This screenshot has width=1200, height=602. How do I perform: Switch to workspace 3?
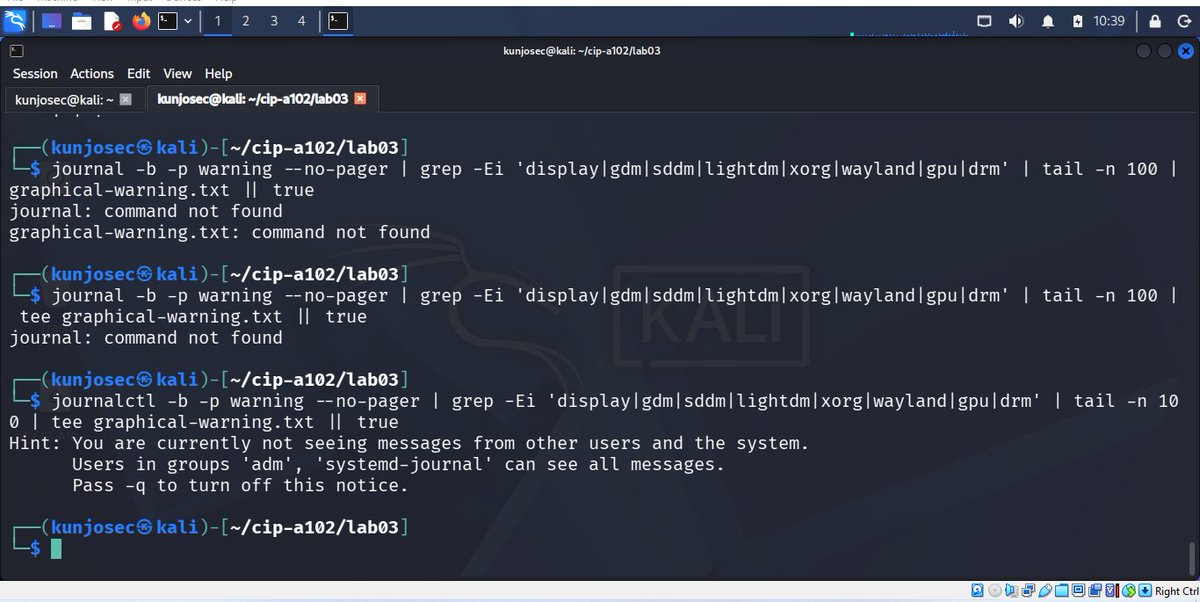(273, 20)
